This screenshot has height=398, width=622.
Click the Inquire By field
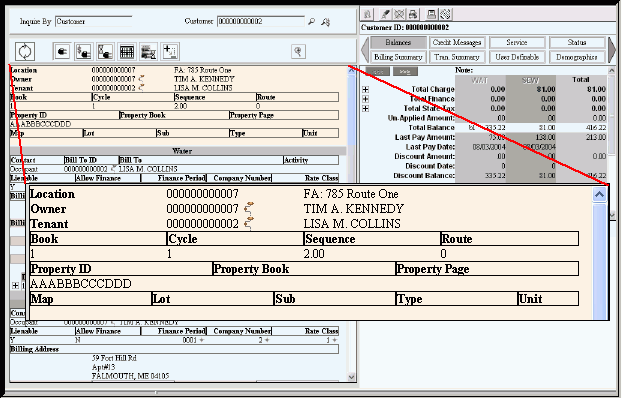(x=94, y=21)
